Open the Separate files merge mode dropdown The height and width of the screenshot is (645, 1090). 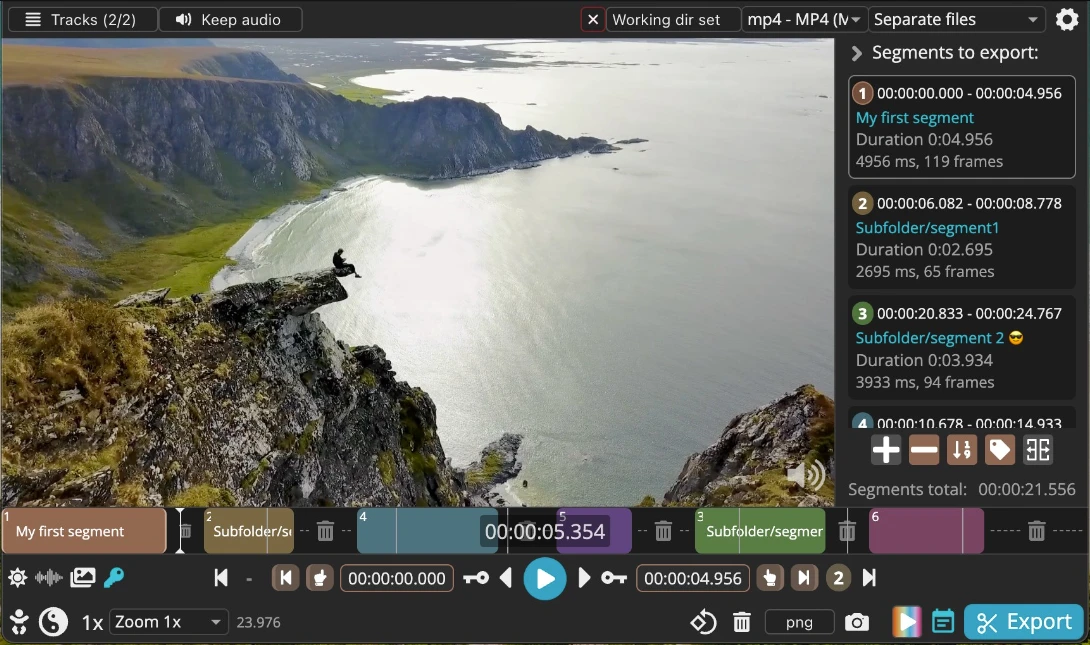[x=956, y=19]
